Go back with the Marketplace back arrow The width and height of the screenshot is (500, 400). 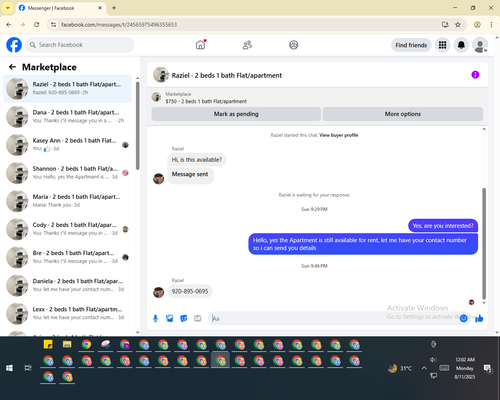tap(12, 67)
